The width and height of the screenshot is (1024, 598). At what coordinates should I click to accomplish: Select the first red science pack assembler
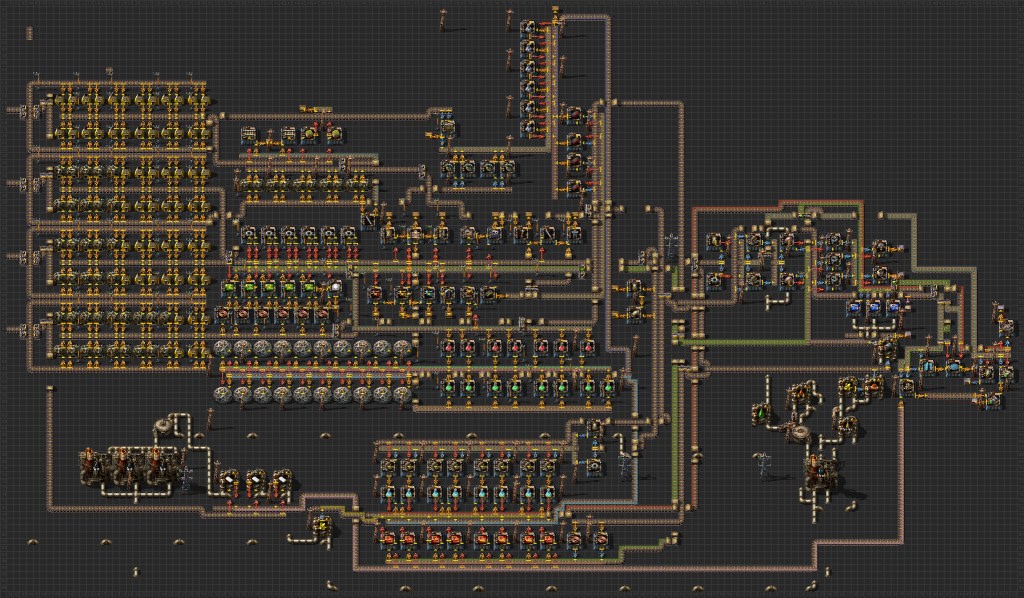[x=449, y=347]
